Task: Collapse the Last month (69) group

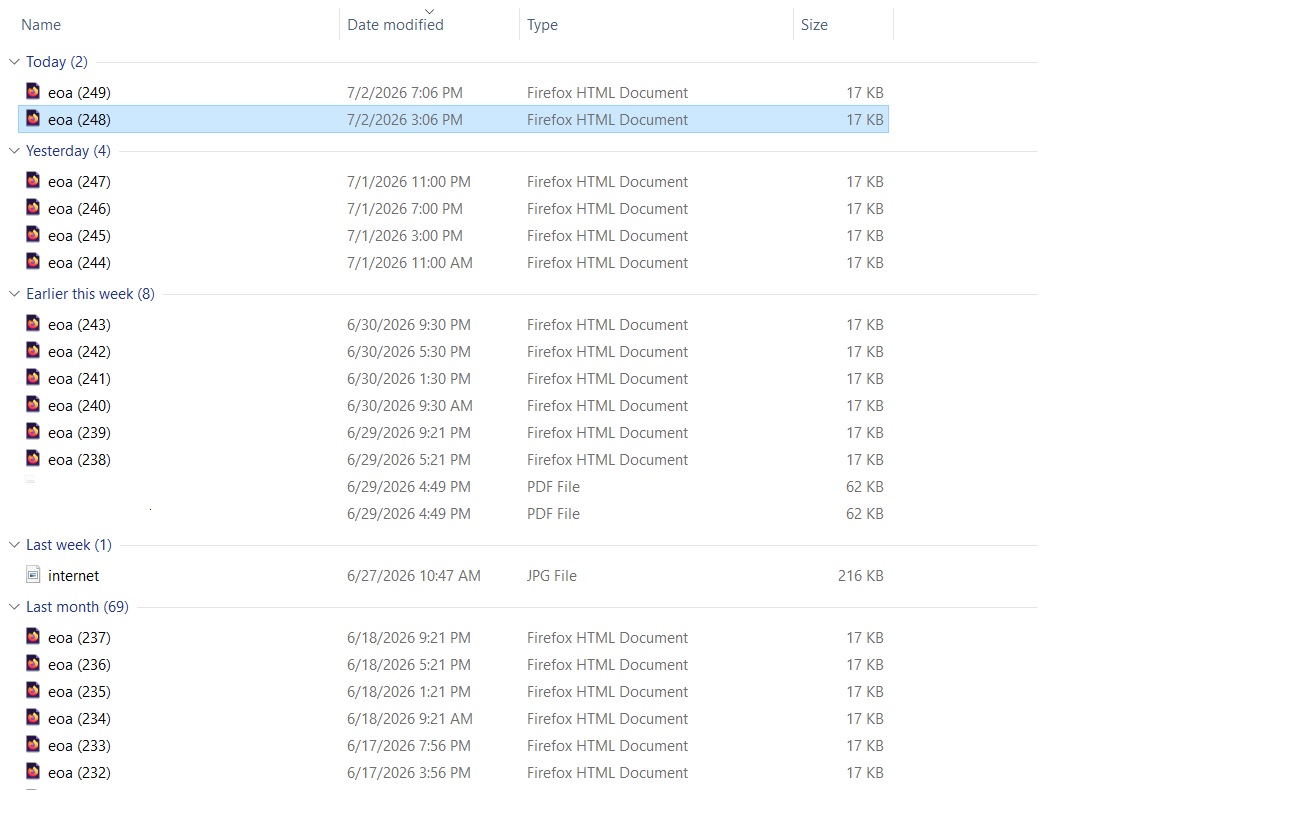Action: pos(14,607)
